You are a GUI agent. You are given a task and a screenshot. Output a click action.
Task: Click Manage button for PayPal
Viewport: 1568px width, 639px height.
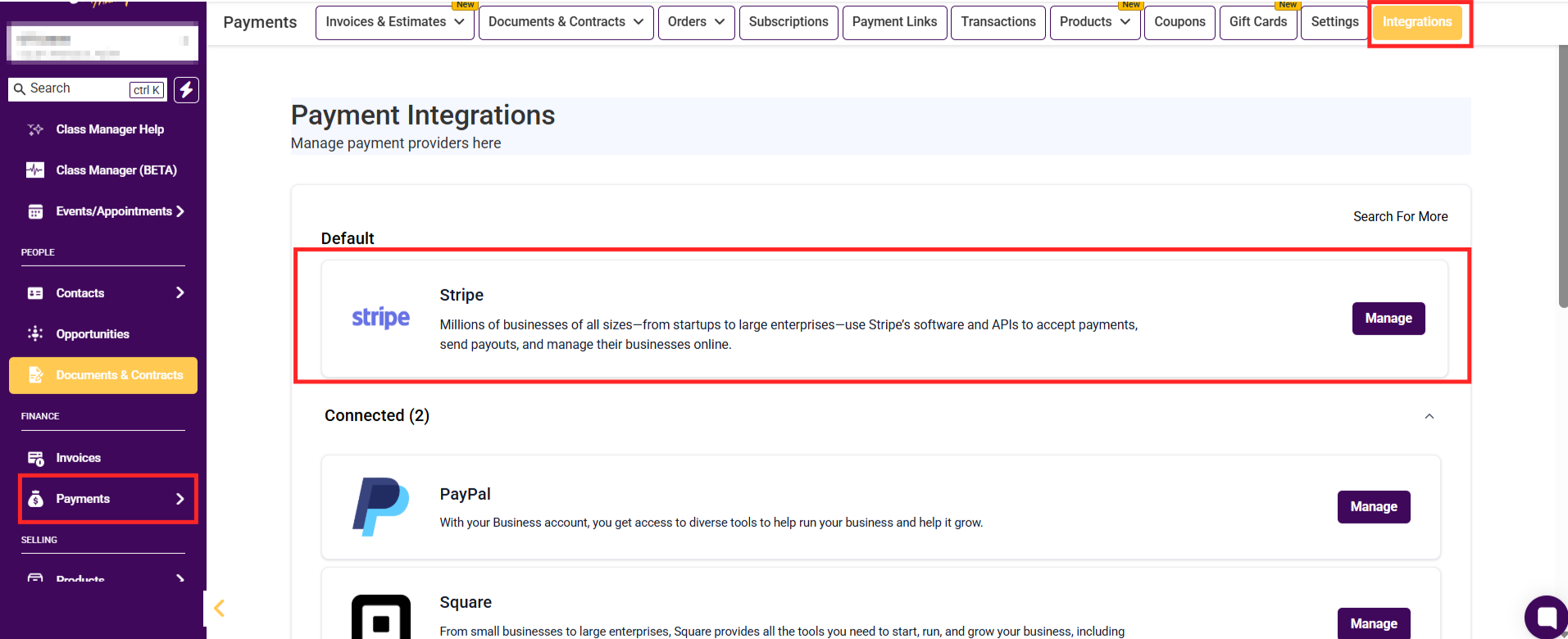1374,507
